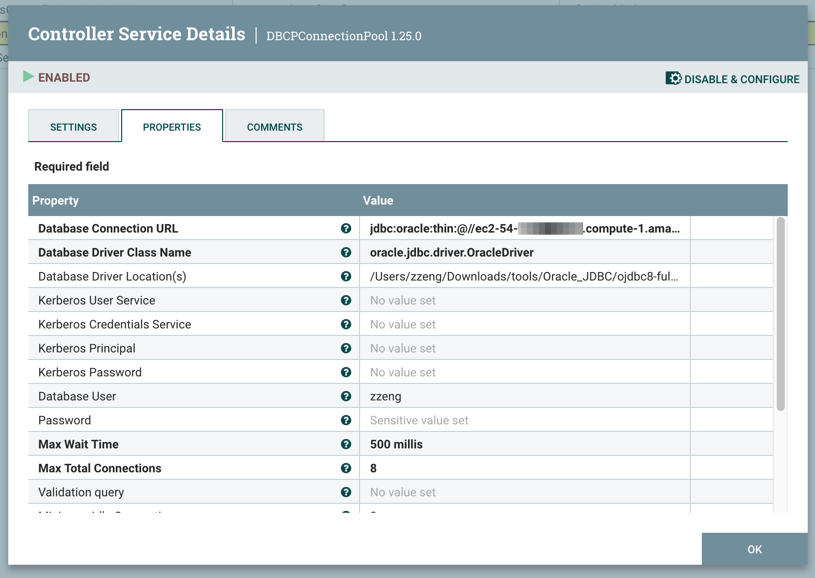Click the green ENABLED status icon
The height and width of the screenshot is (578, 815).
click(27, 76)
